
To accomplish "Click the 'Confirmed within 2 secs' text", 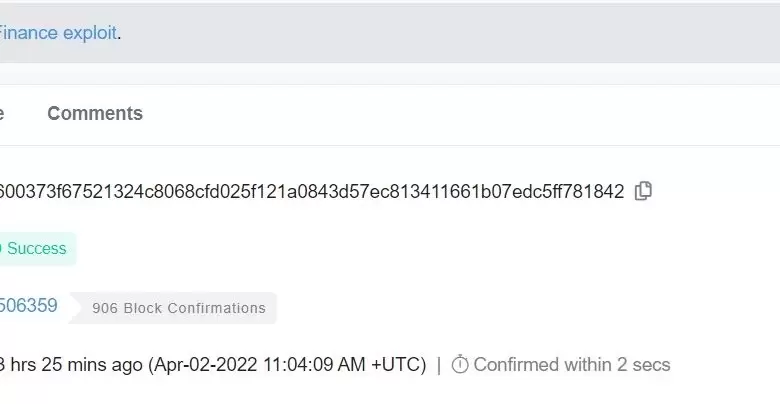I will (x=572, y=365).
